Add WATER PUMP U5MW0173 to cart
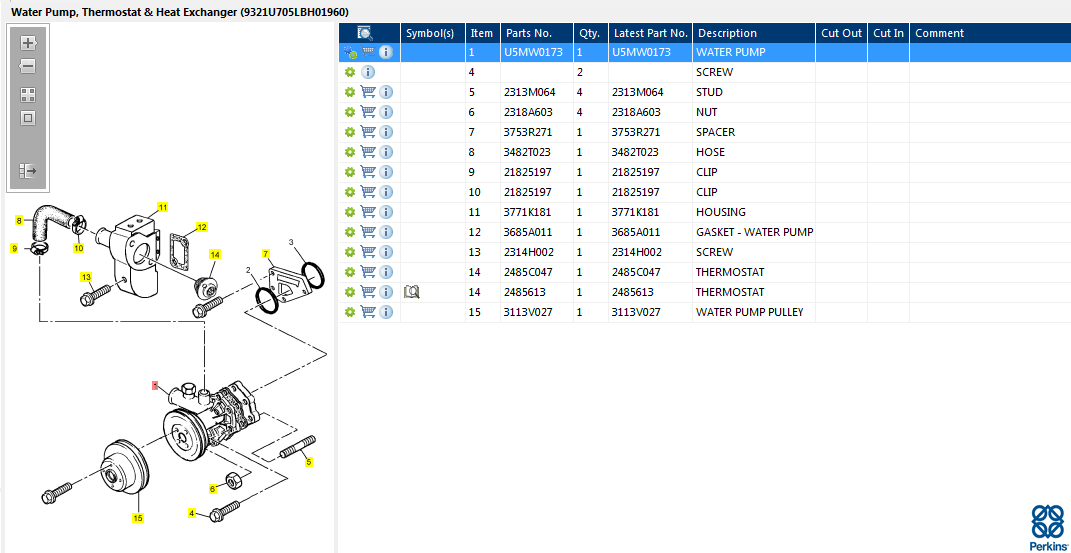The image size is (1071, 553). (368, 52)
